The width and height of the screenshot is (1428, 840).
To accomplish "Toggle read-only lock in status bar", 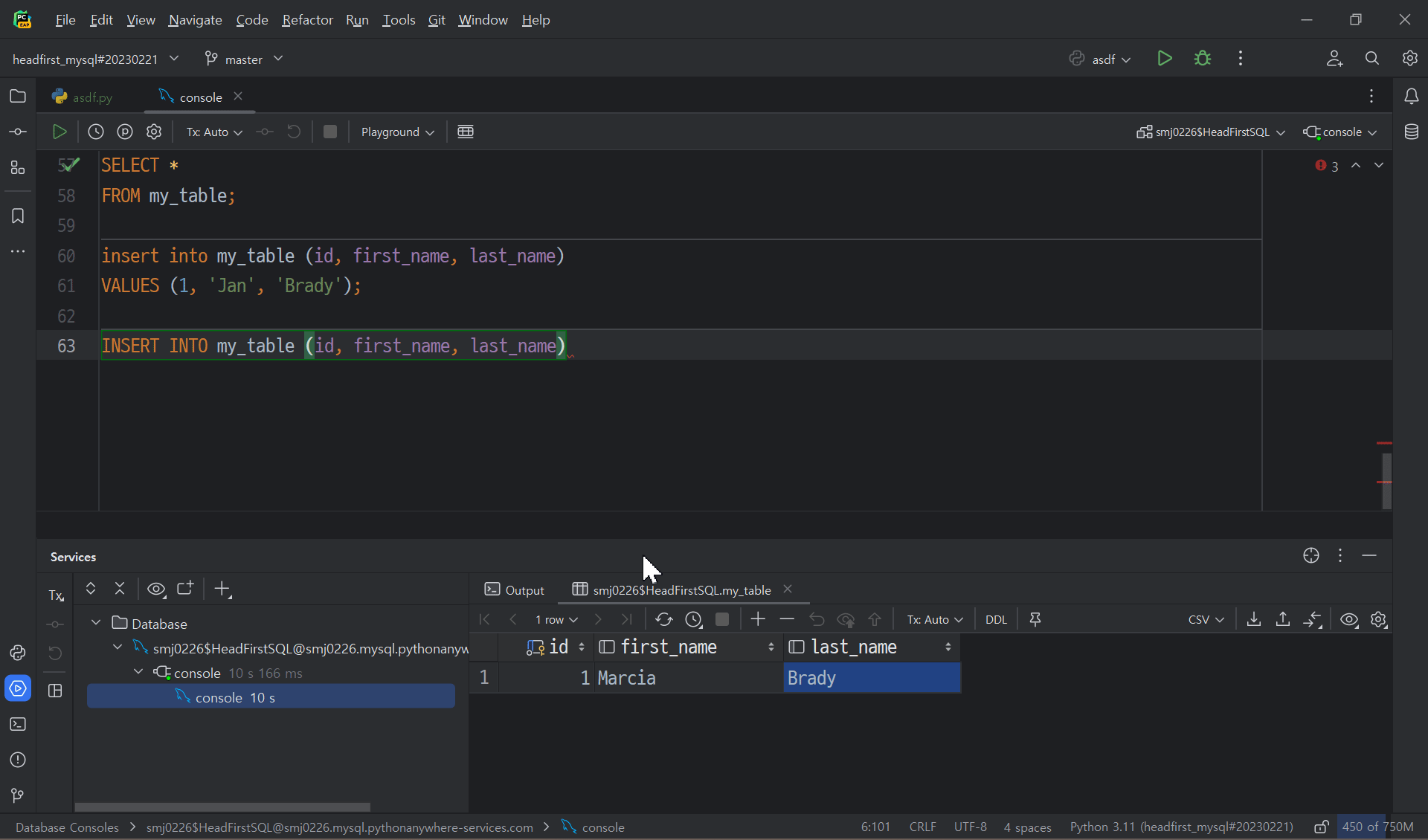I will pos(1321,827).
